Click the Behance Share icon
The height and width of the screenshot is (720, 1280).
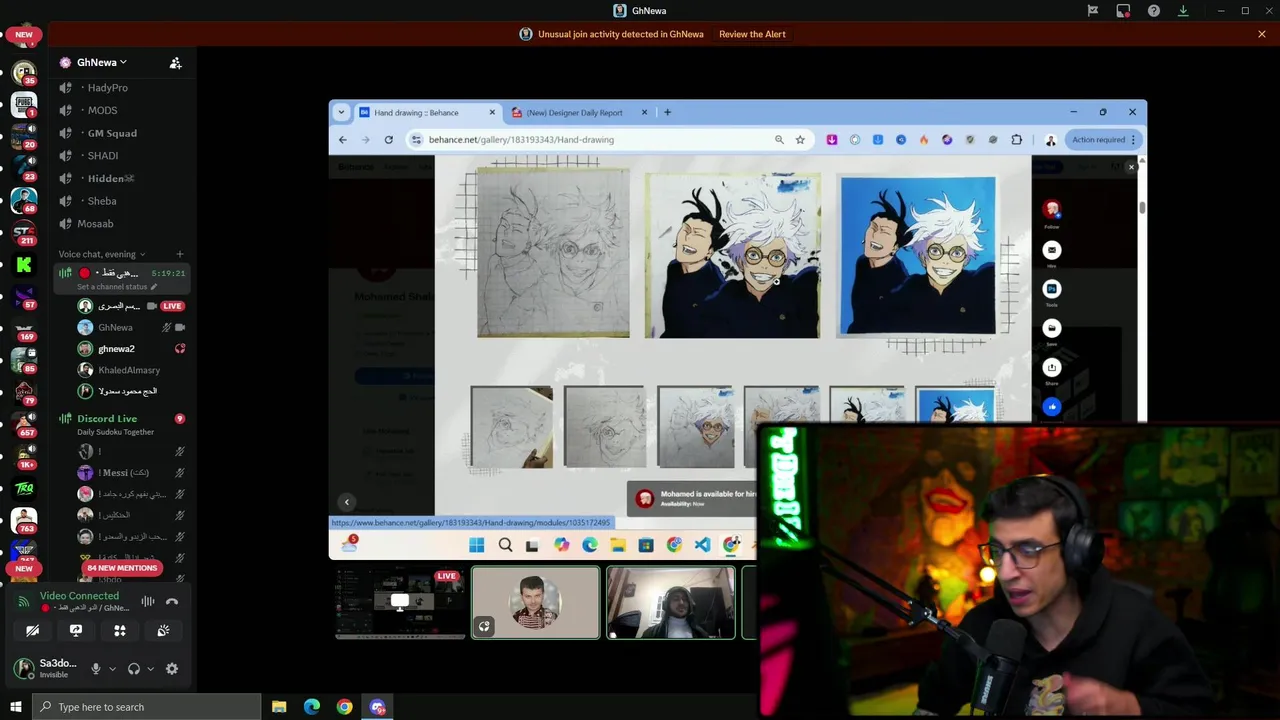[x=1051, y=367]
